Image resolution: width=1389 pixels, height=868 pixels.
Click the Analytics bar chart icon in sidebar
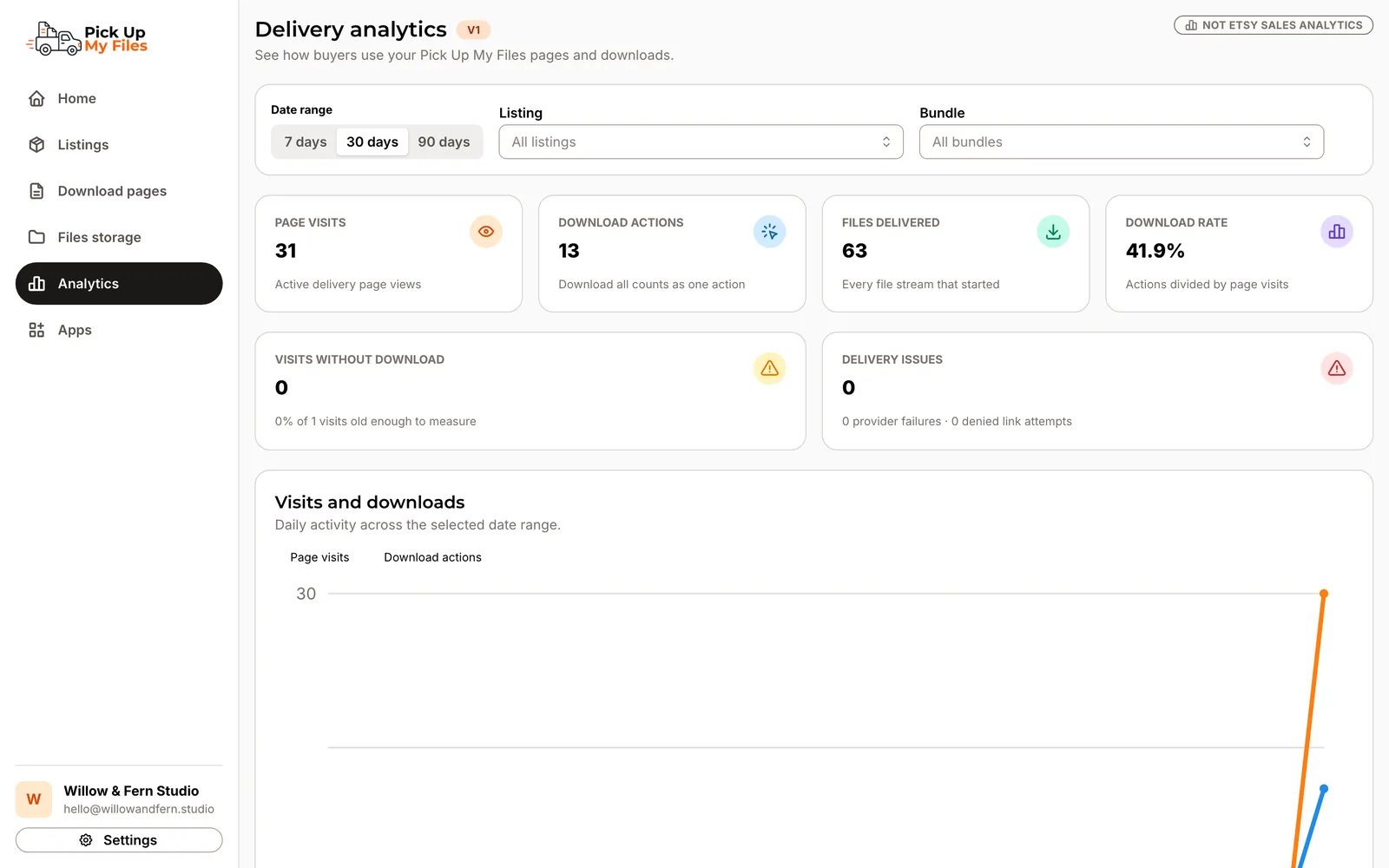[36, 284]
